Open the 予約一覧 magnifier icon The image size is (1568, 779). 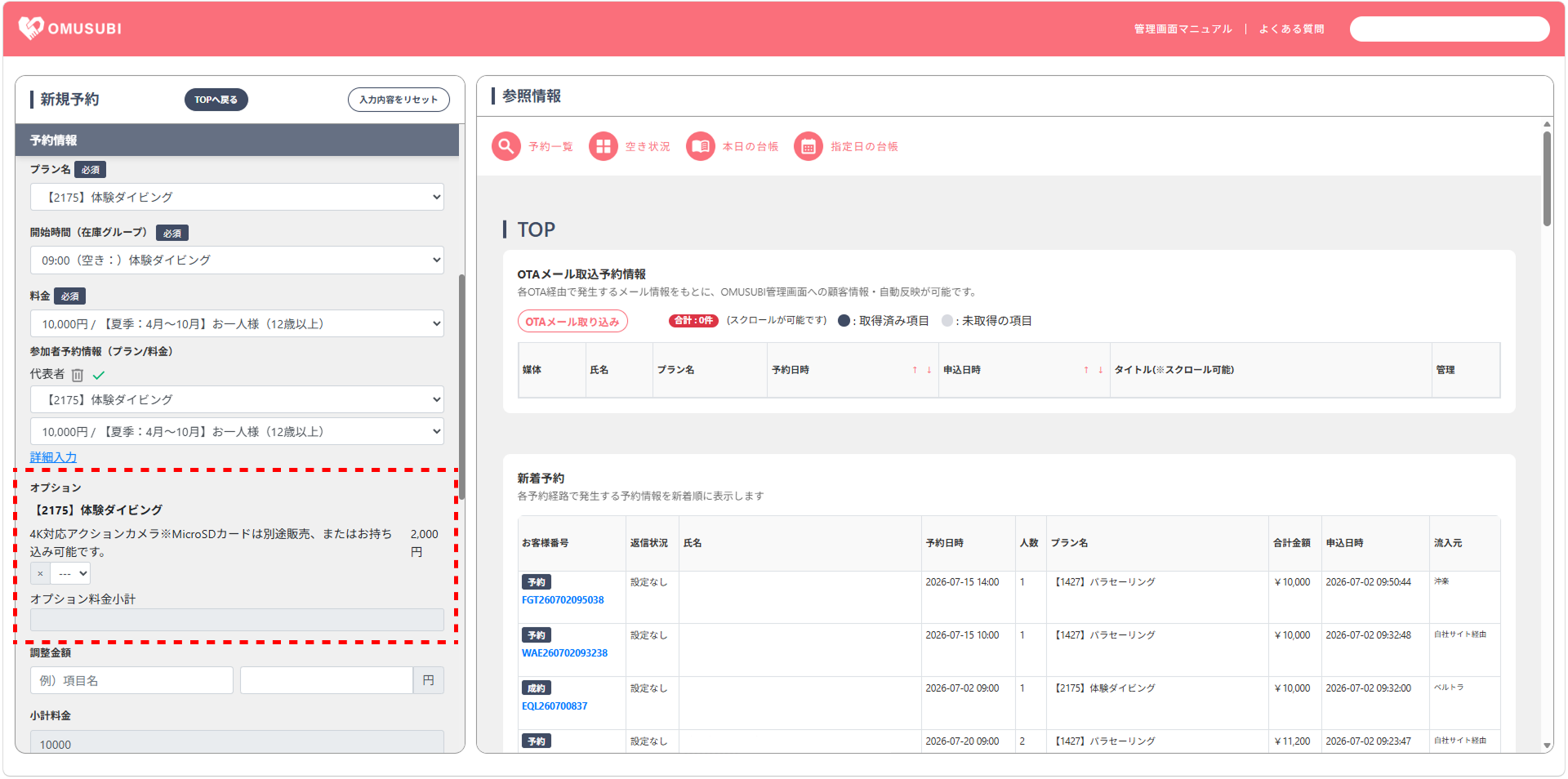pos(506,146)
